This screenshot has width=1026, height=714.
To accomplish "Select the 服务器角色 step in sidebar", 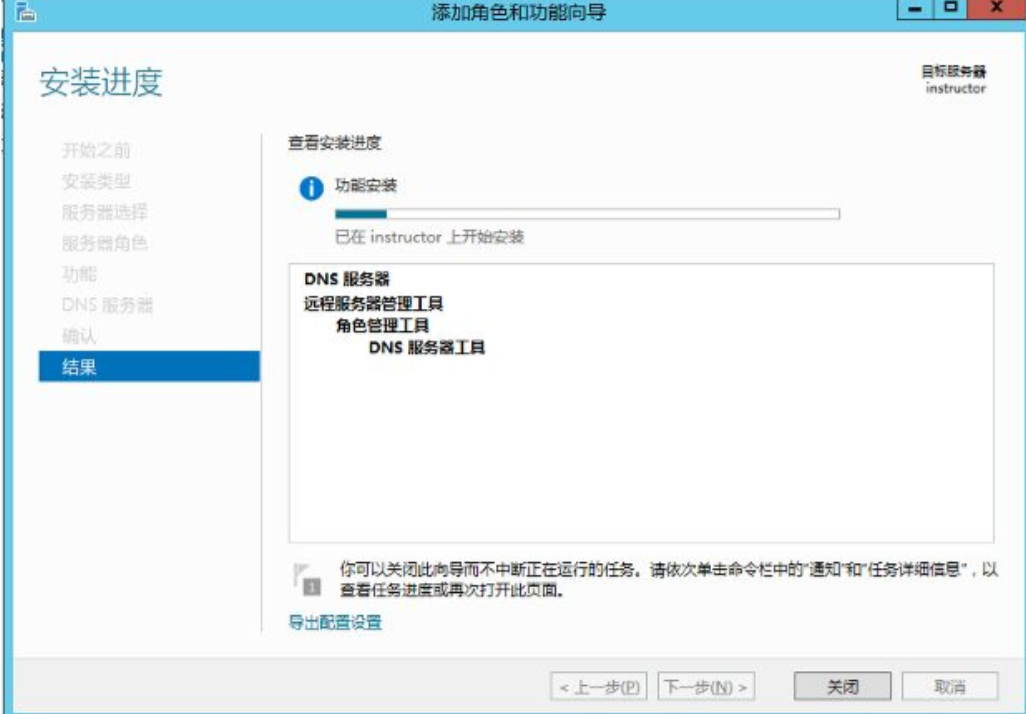I will pyautogui.click(x=105, y=243).
